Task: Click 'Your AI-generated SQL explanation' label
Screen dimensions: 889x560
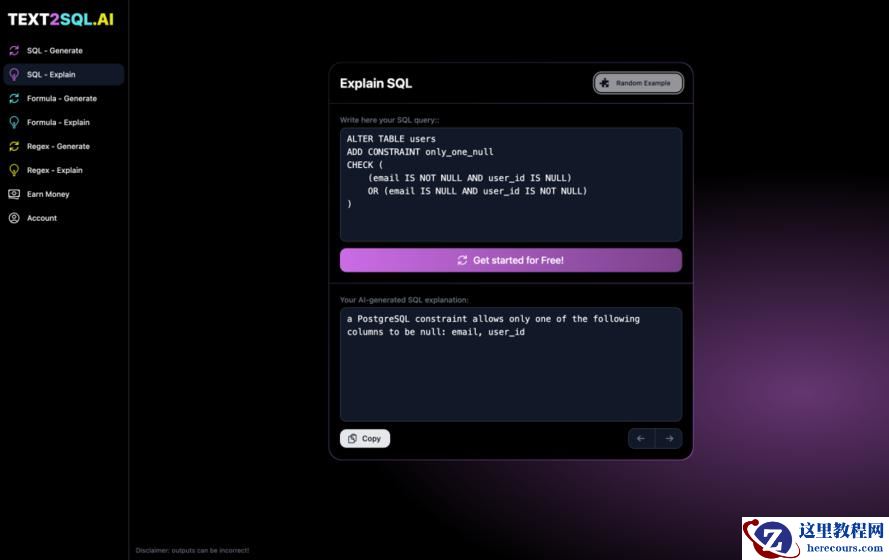Action: pyautogui.click(x=404, y=300)
